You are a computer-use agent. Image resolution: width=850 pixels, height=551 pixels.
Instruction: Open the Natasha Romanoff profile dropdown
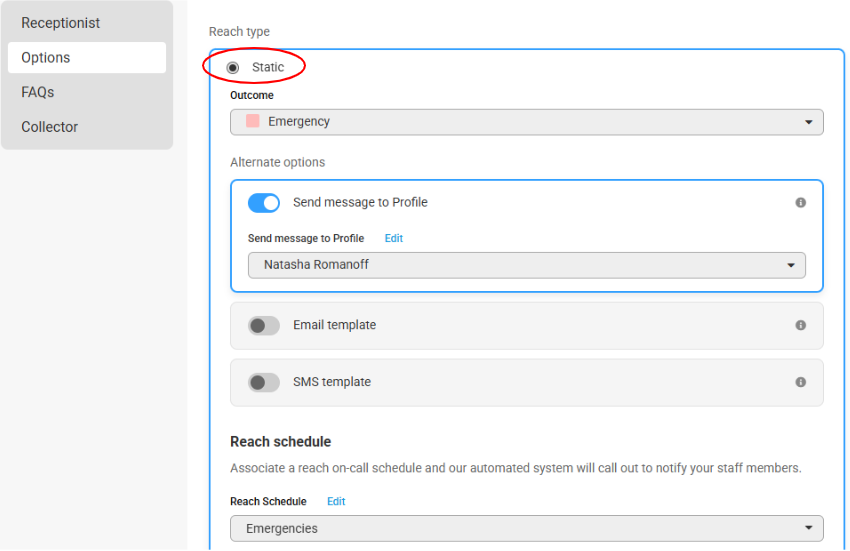[526, 265]
